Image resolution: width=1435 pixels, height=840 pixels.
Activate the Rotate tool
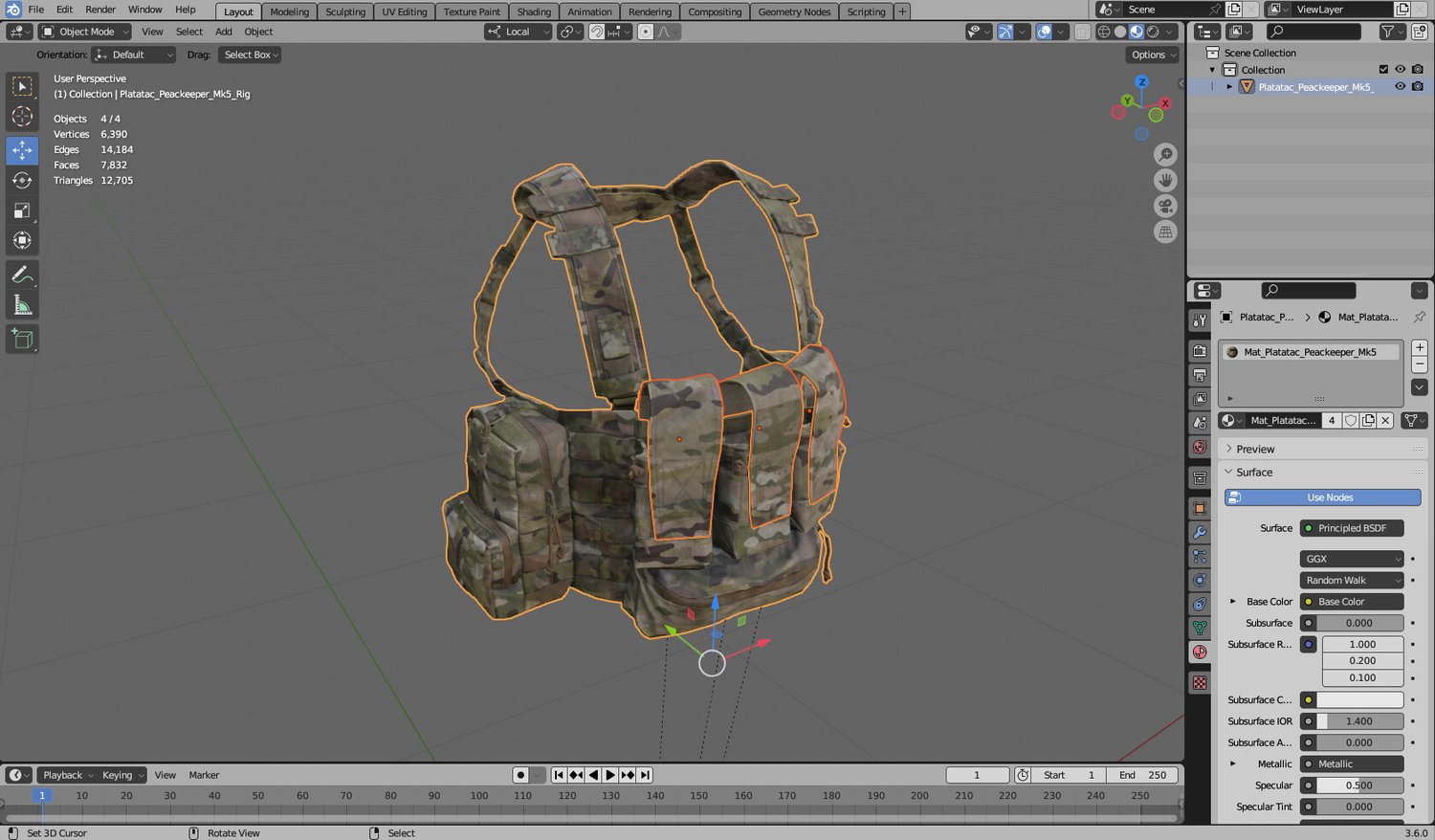click(22, 181)
